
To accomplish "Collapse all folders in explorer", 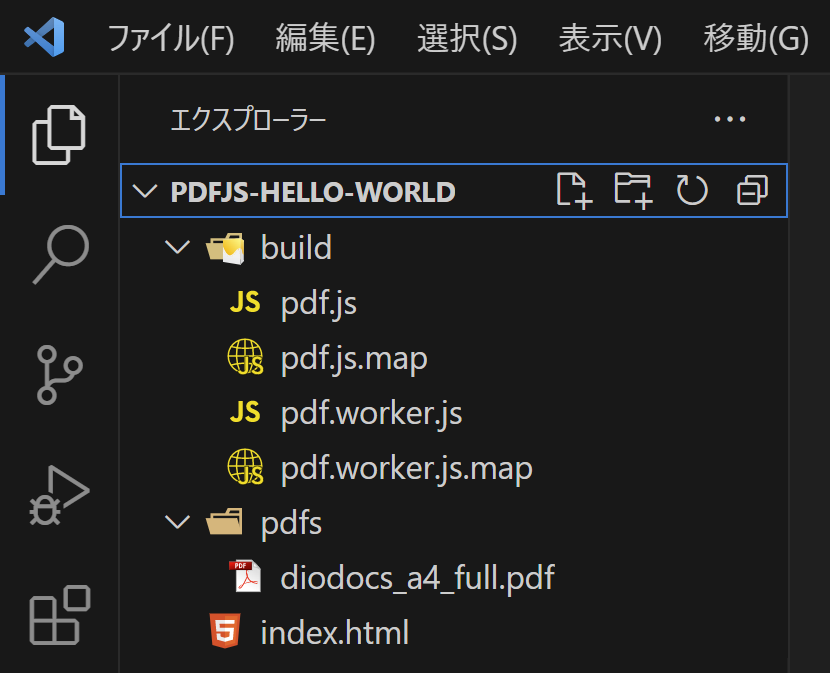I will (752, 191).
